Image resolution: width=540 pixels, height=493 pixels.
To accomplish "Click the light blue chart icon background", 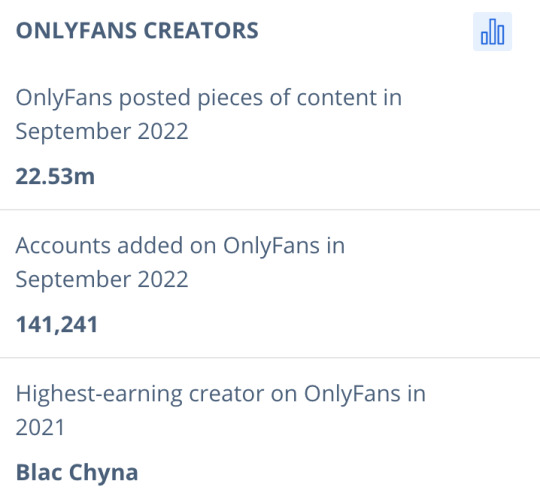I will [x=492, y=32].
